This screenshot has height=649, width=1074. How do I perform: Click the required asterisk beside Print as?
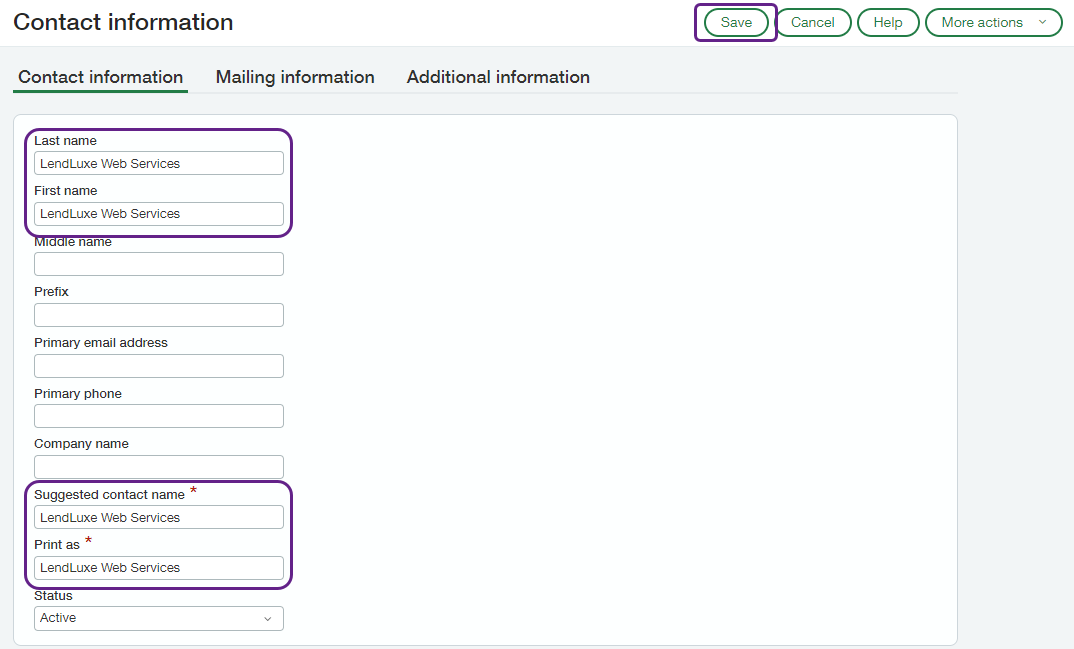[87, 539]
